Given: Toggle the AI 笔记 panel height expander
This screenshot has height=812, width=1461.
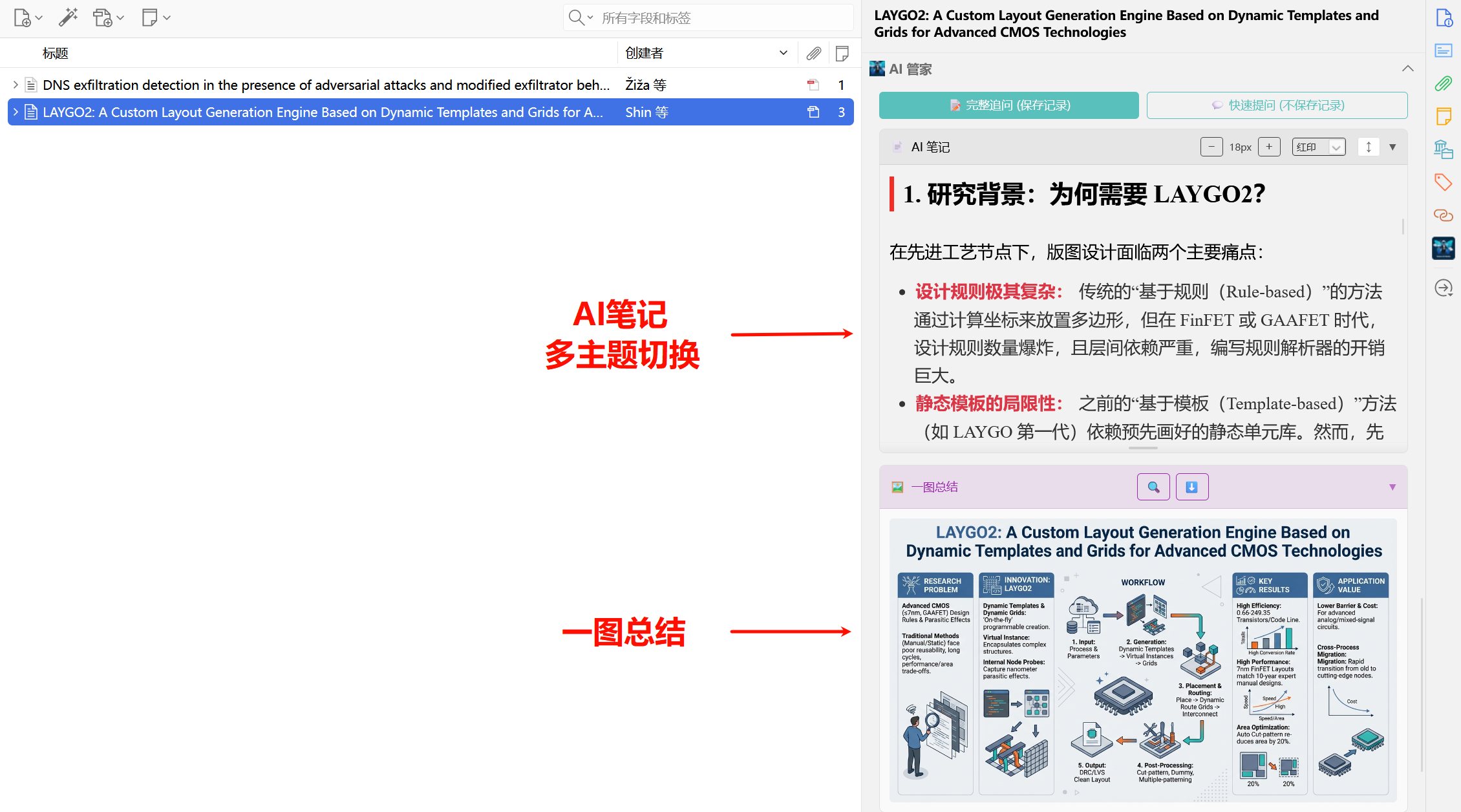Looking at the screenshot, I should (x=1369, y=147).
